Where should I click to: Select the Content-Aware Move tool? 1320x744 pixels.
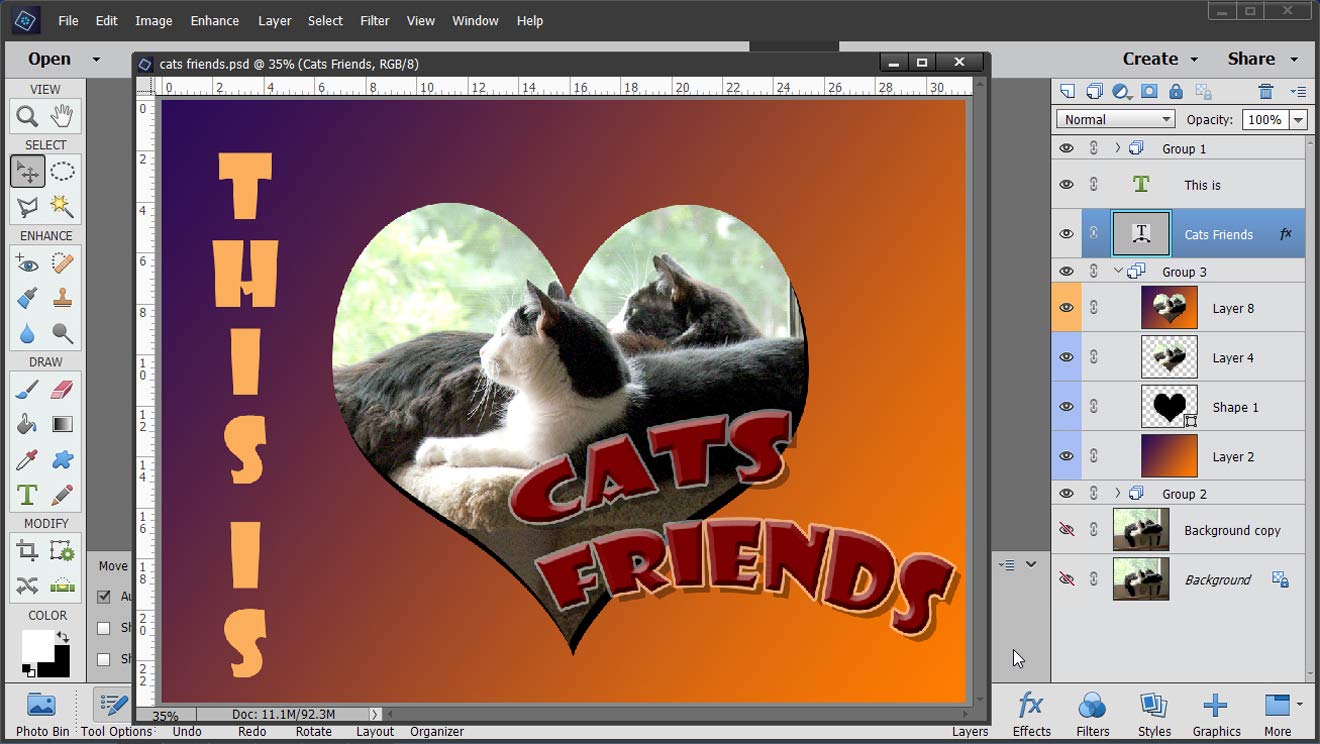[27, 586]
